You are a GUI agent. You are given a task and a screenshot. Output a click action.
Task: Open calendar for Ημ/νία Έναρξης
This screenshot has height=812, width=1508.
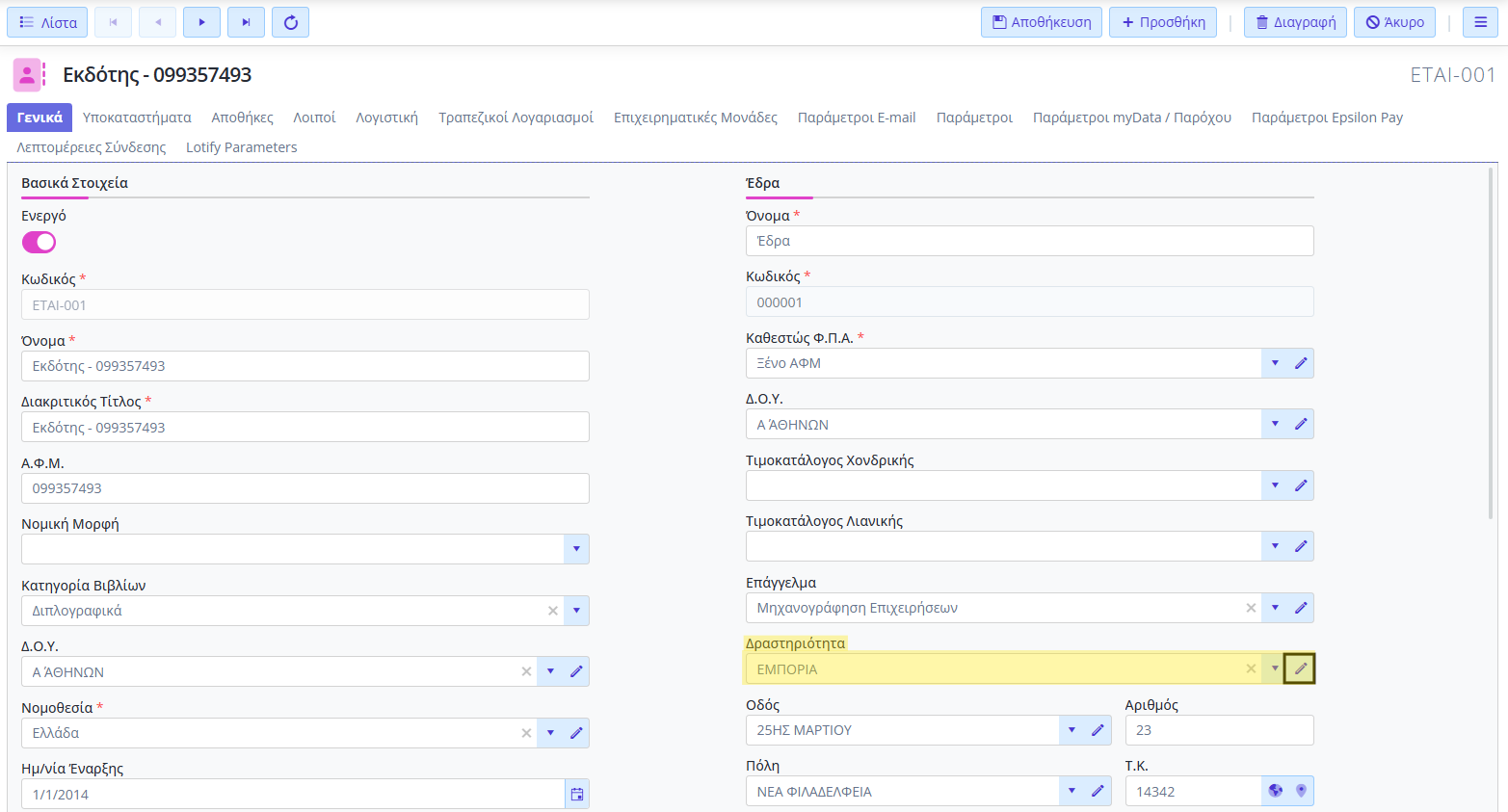coord(577,795)
